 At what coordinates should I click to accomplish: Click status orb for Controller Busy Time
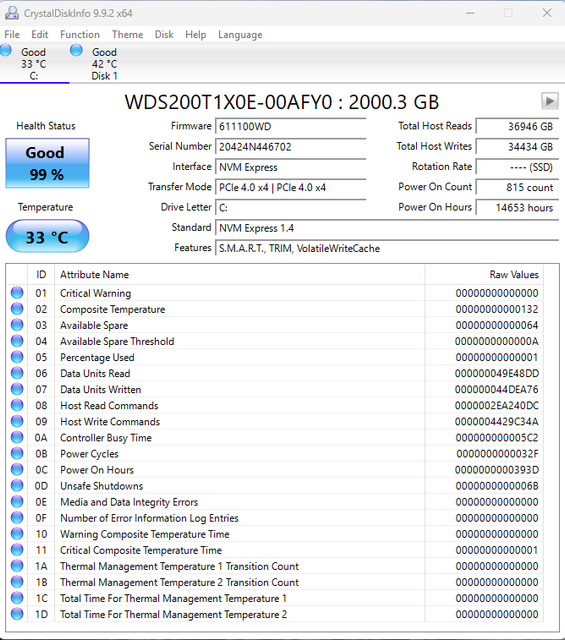click(x=17, y=437)
